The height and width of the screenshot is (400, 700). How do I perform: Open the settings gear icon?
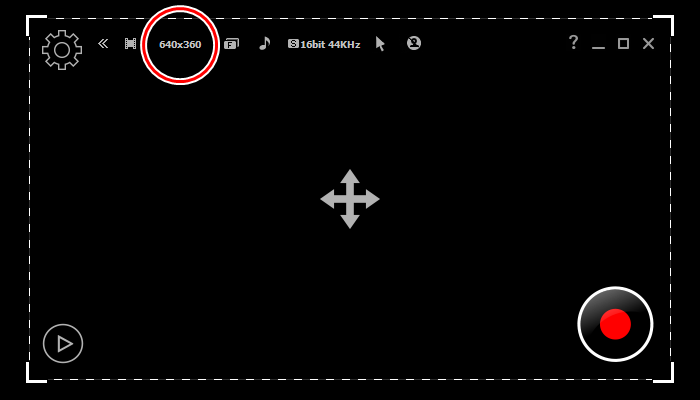62,50
